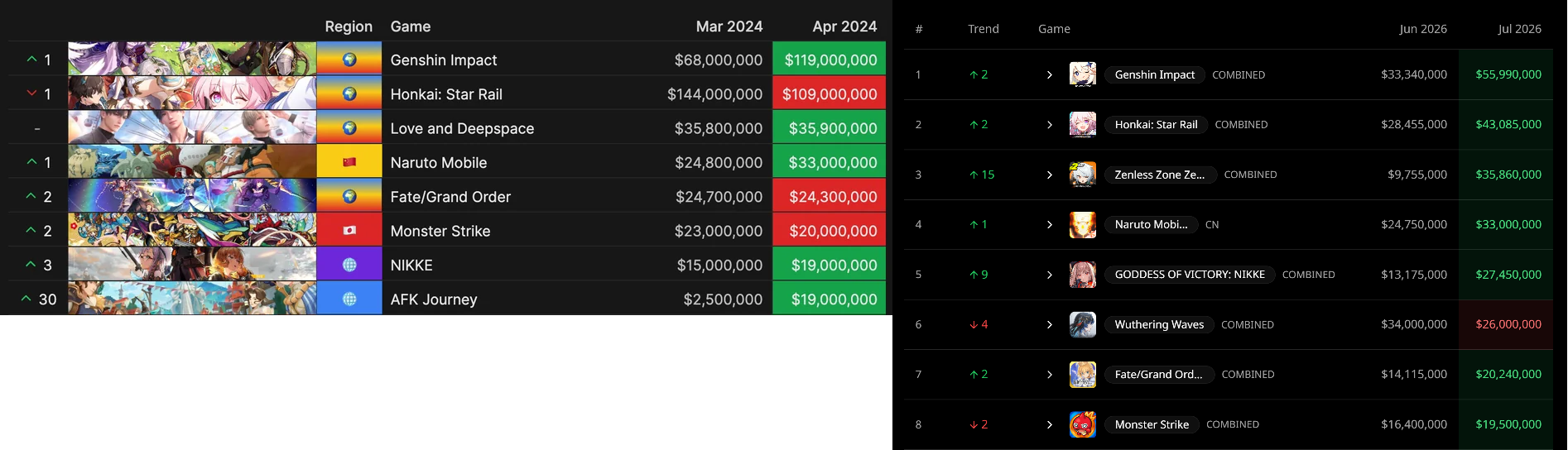1568x450 pixels.
Task: Open the Zenless Zone Ze... pill label
Action: tap(1160, 175)
